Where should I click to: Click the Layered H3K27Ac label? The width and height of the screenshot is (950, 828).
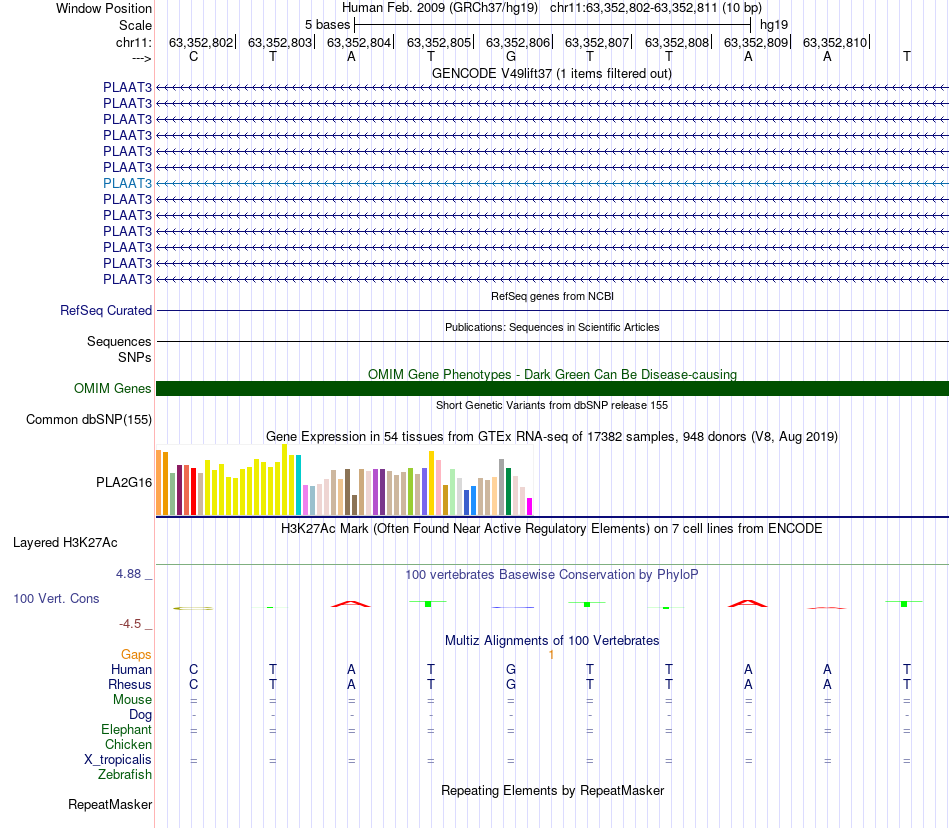(65, 542)
